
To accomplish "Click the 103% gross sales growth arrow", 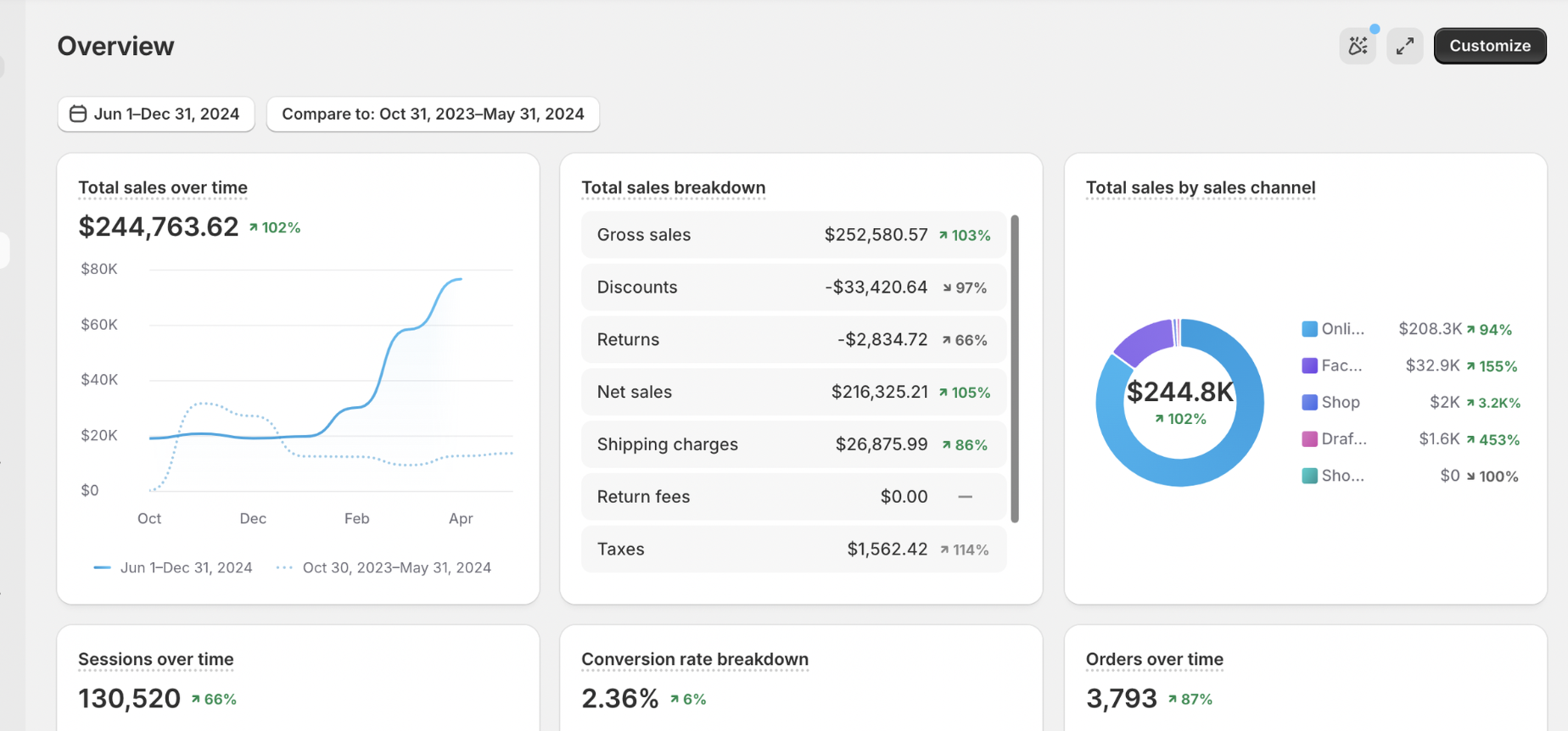I will 965,236.
